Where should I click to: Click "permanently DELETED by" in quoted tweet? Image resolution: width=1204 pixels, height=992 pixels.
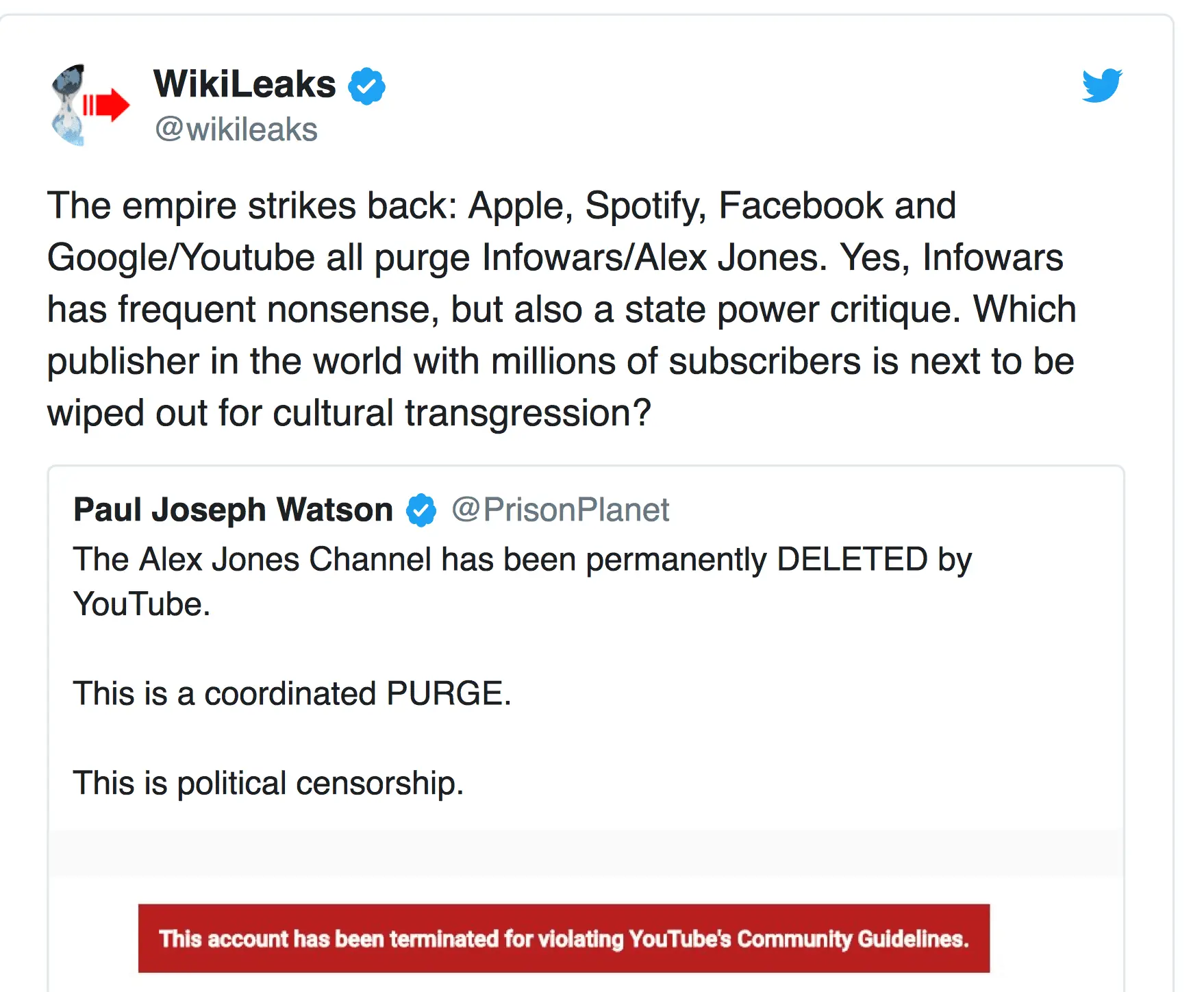click(x=778, y=559)
